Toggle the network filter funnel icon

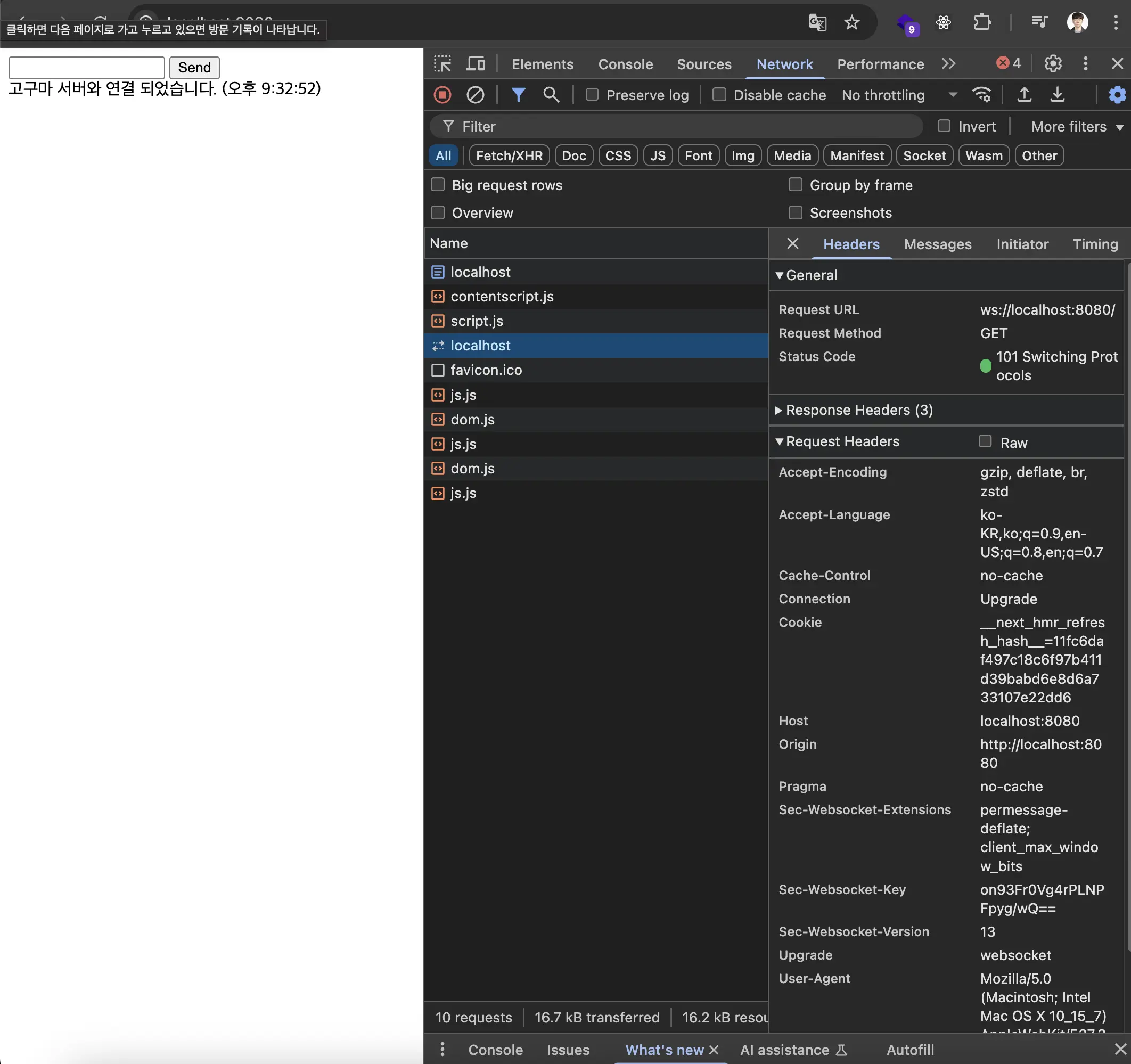pyautogui.click(x=518, y=95)
